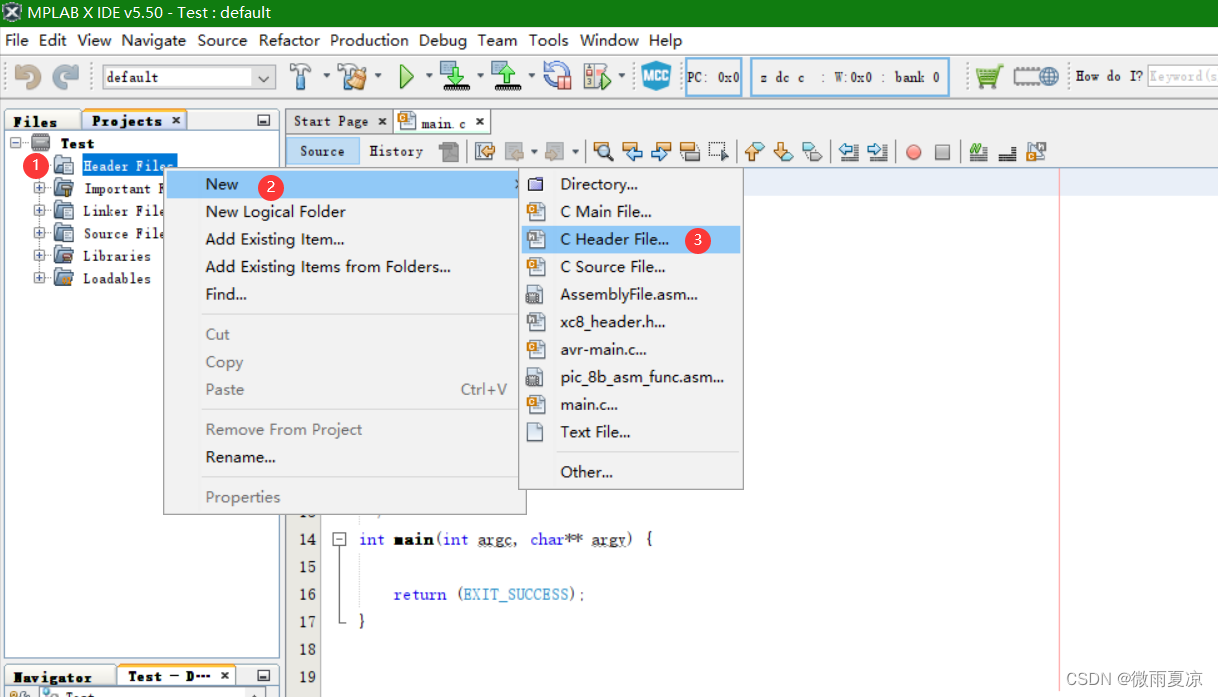Click the Hold in Reset icon
Screen dimensions: 1218x697
point(556,77)
